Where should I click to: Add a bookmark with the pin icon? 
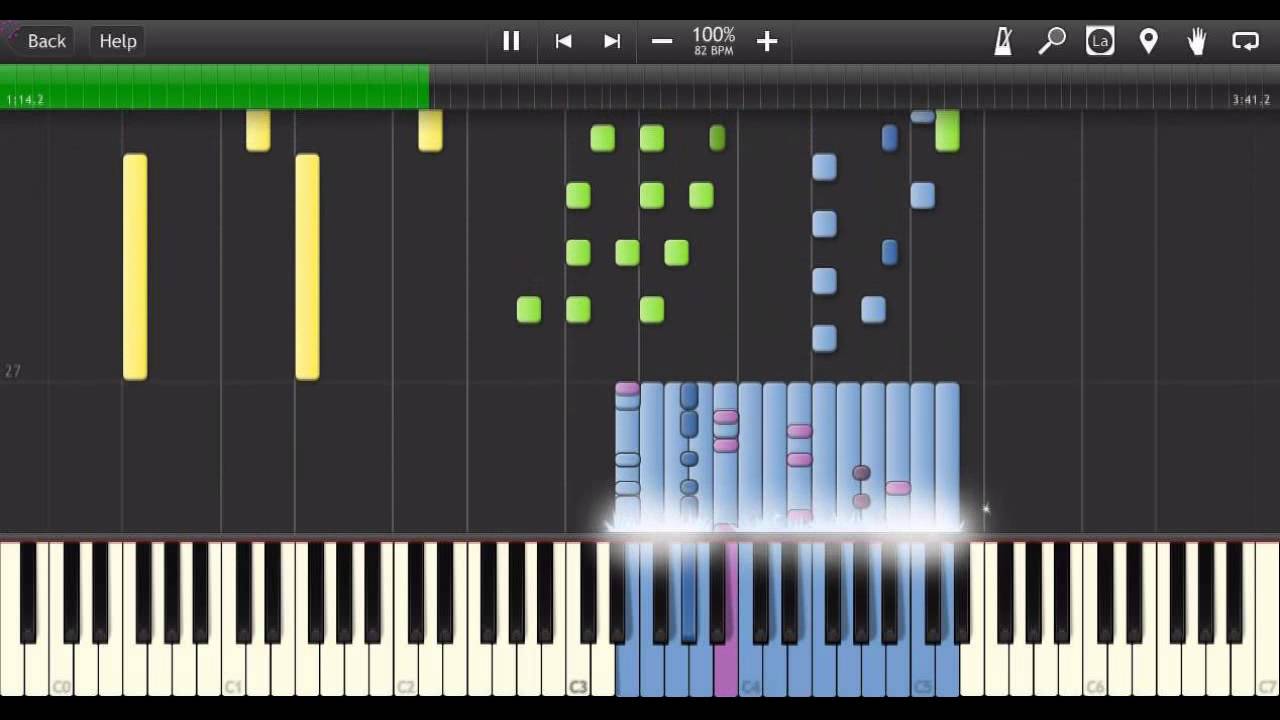tap(1149, 41)
